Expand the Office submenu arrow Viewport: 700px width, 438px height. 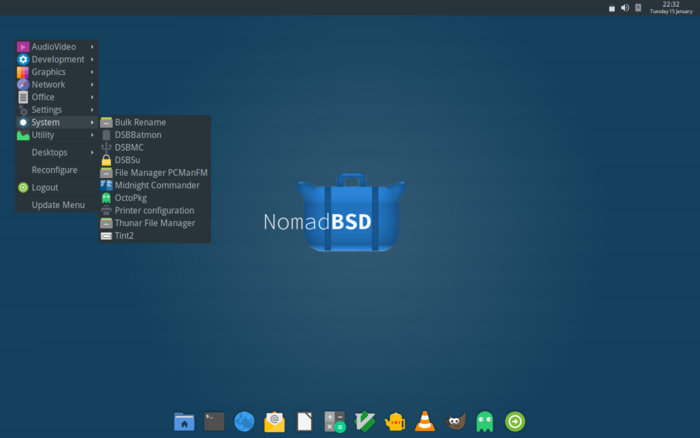(92, 97)
